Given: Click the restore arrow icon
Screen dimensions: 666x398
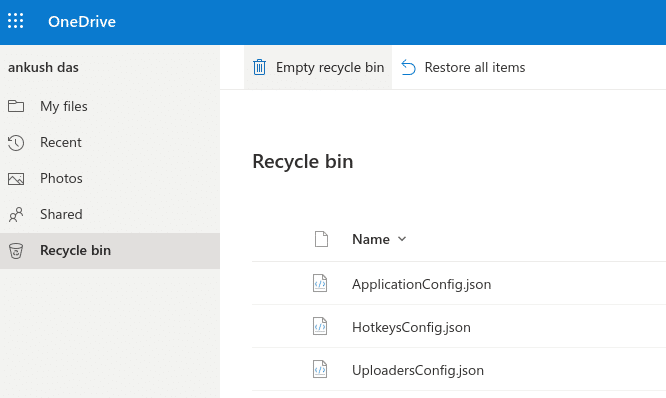Looking at the screenshot, I should (408, 67).
